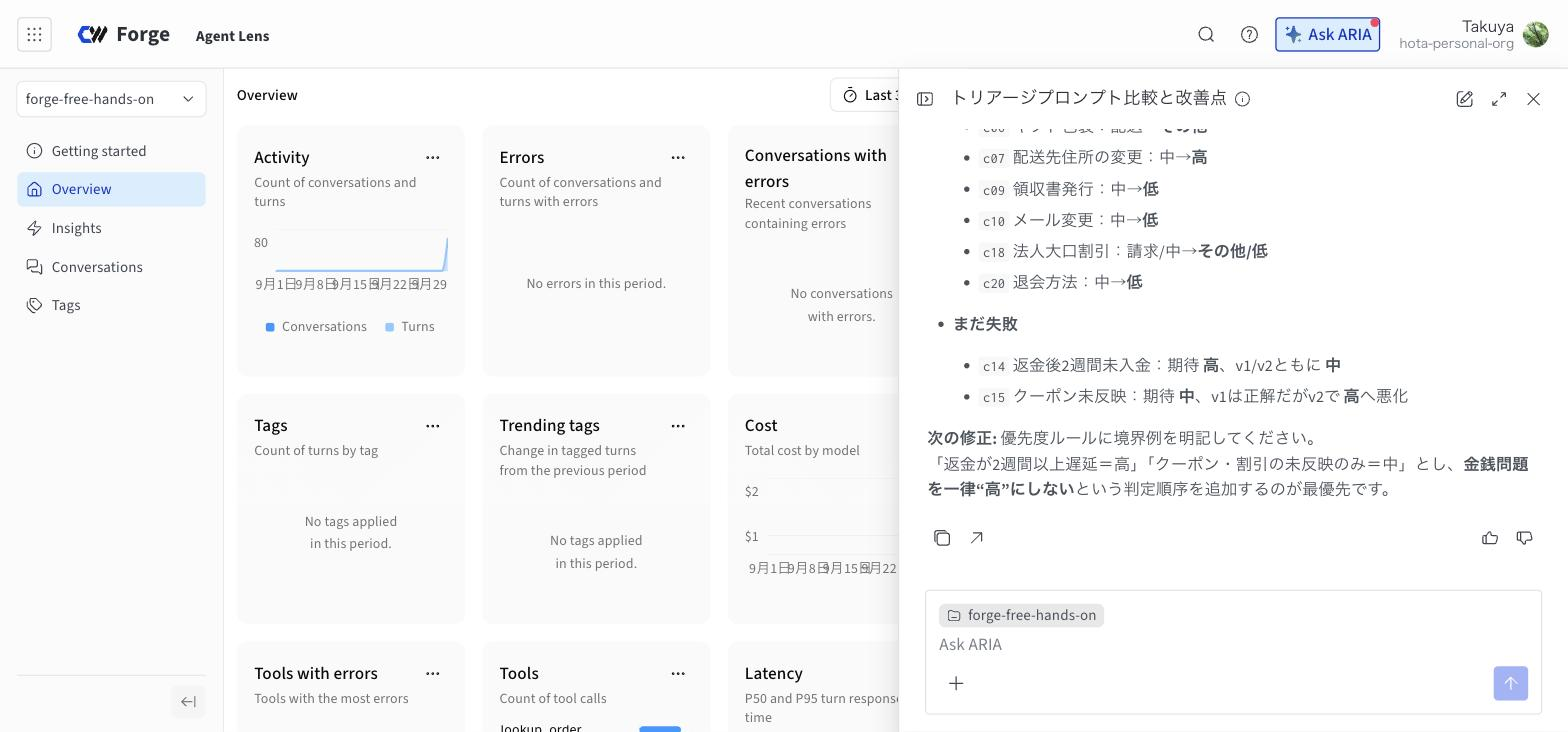1568x732 pixels.
Task: Toggle the Turns legend entry
Action: (410, 327)
